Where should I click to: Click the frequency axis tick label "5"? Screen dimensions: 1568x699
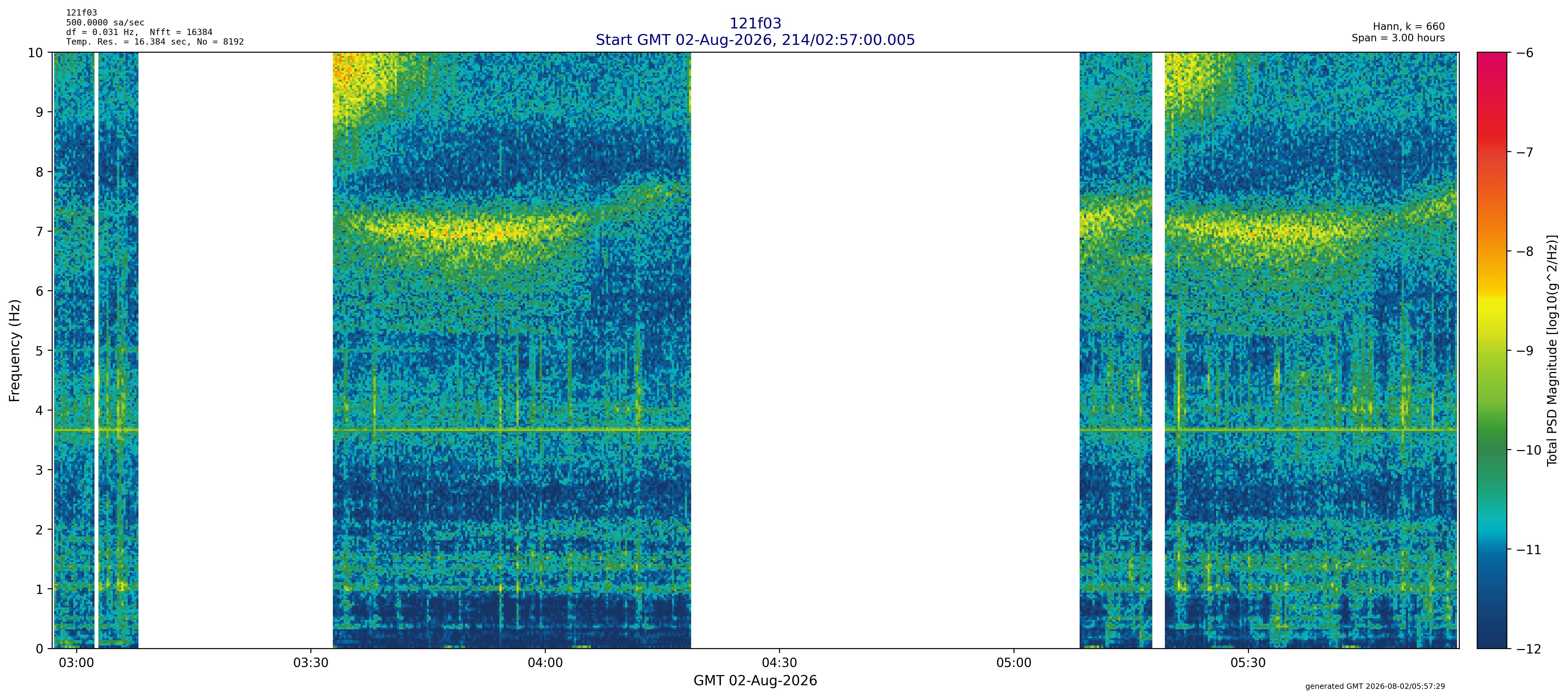pos(39,351)
